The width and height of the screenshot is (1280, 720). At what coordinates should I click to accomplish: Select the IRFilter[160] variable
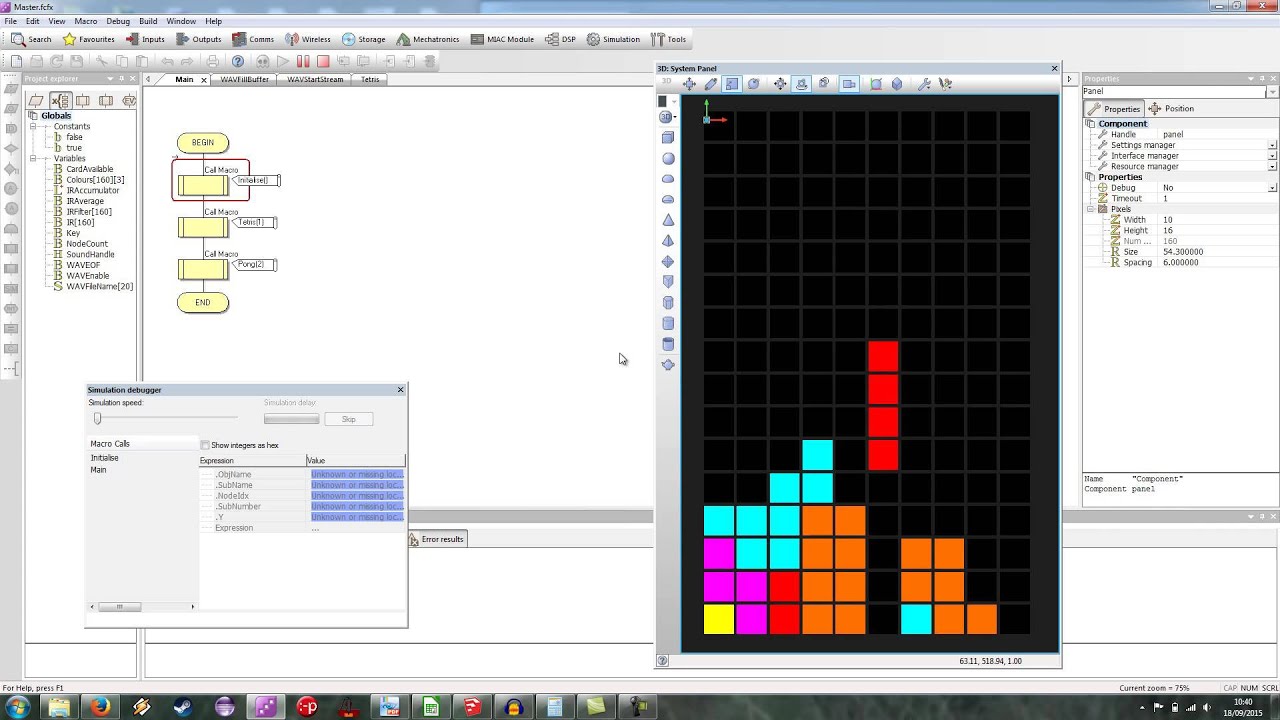pos(89,212)
